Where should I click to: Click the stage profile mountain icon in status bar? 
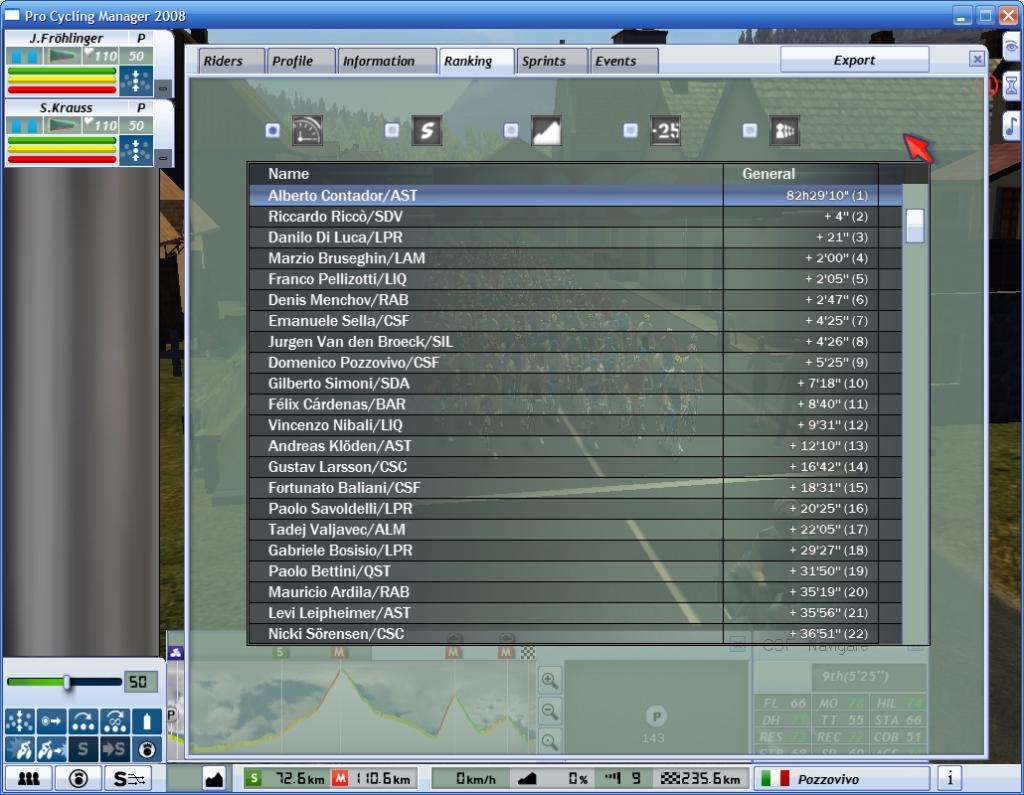[x=214, y=778]
